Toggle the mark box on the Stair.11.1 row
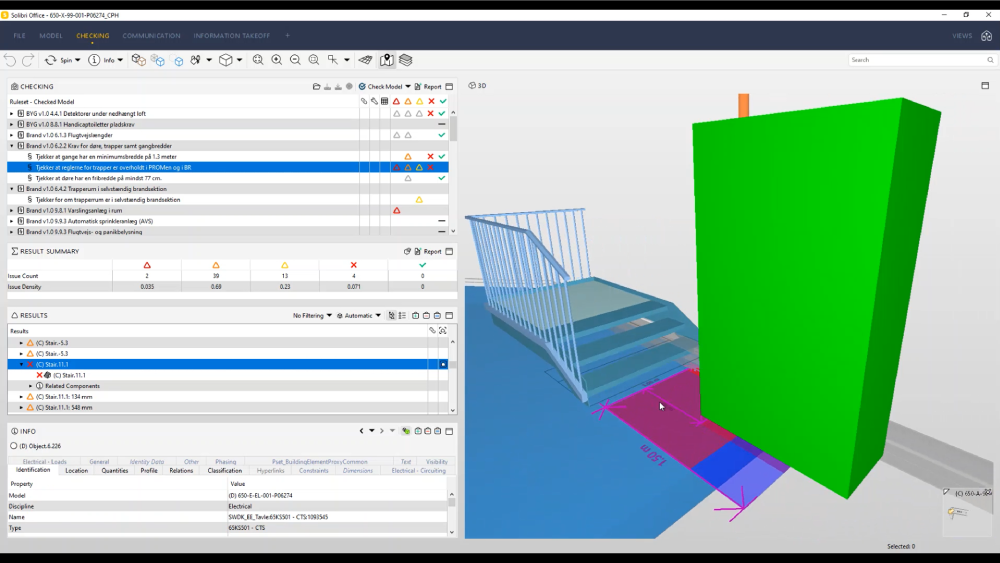Screen dimensions: 1000x563 pos(443,364)
